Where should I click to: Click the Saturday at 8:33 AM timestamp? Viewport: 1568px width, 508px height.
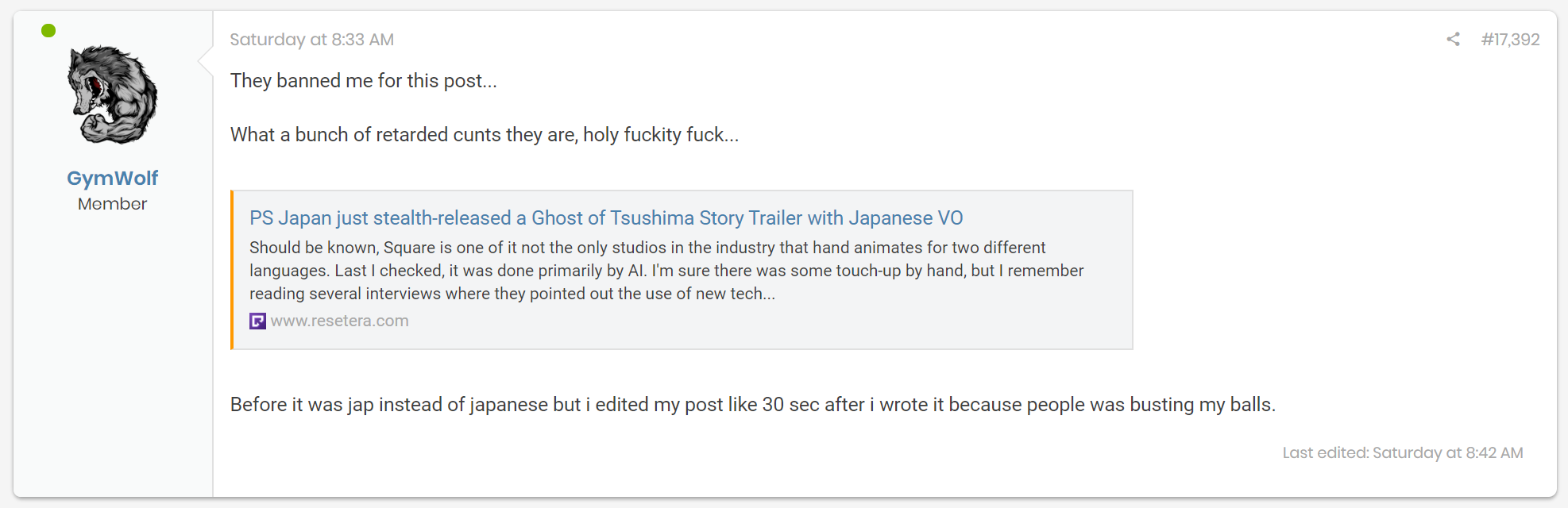(311, 40)
